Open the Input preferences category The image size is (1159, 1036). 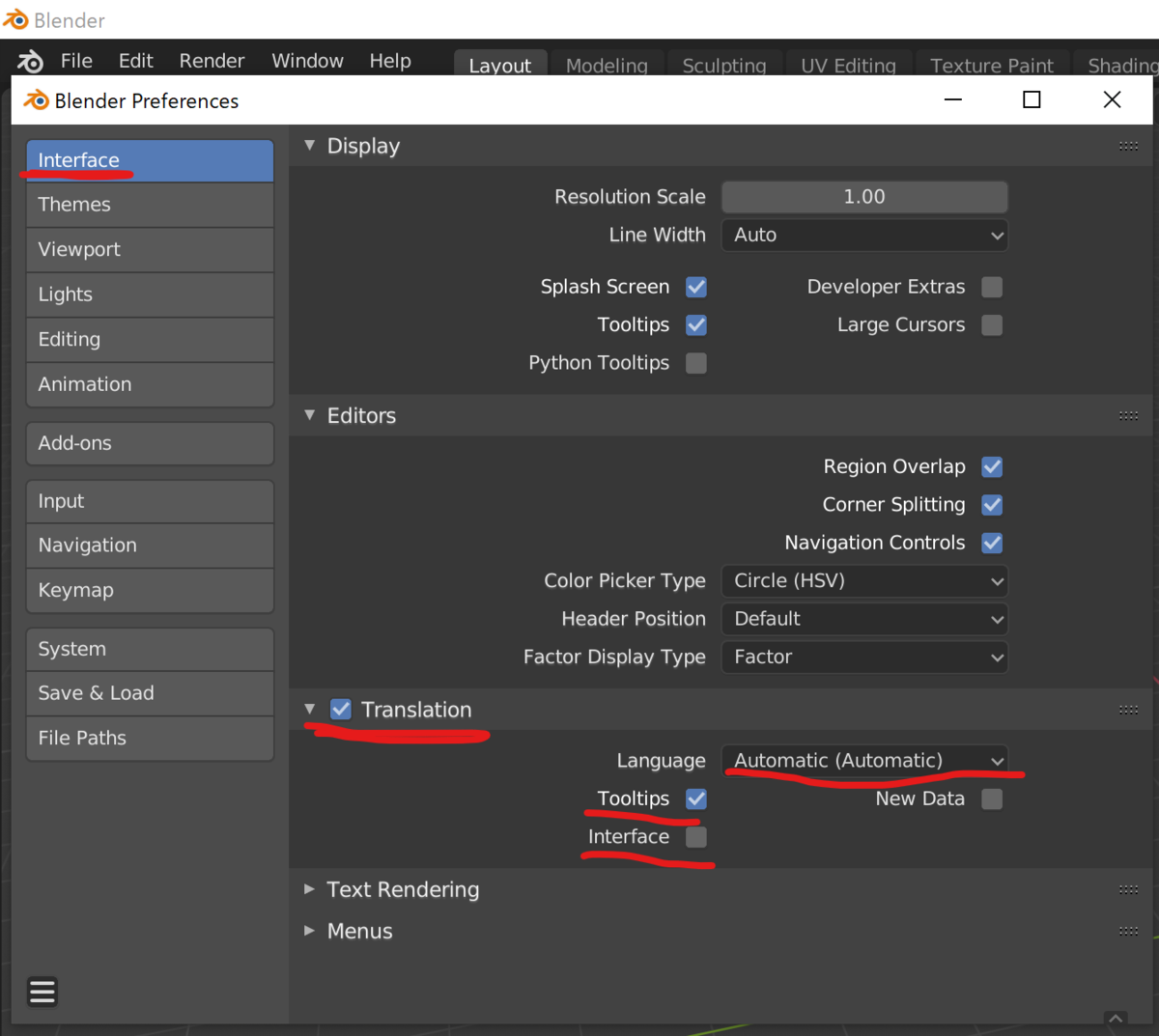150,501
